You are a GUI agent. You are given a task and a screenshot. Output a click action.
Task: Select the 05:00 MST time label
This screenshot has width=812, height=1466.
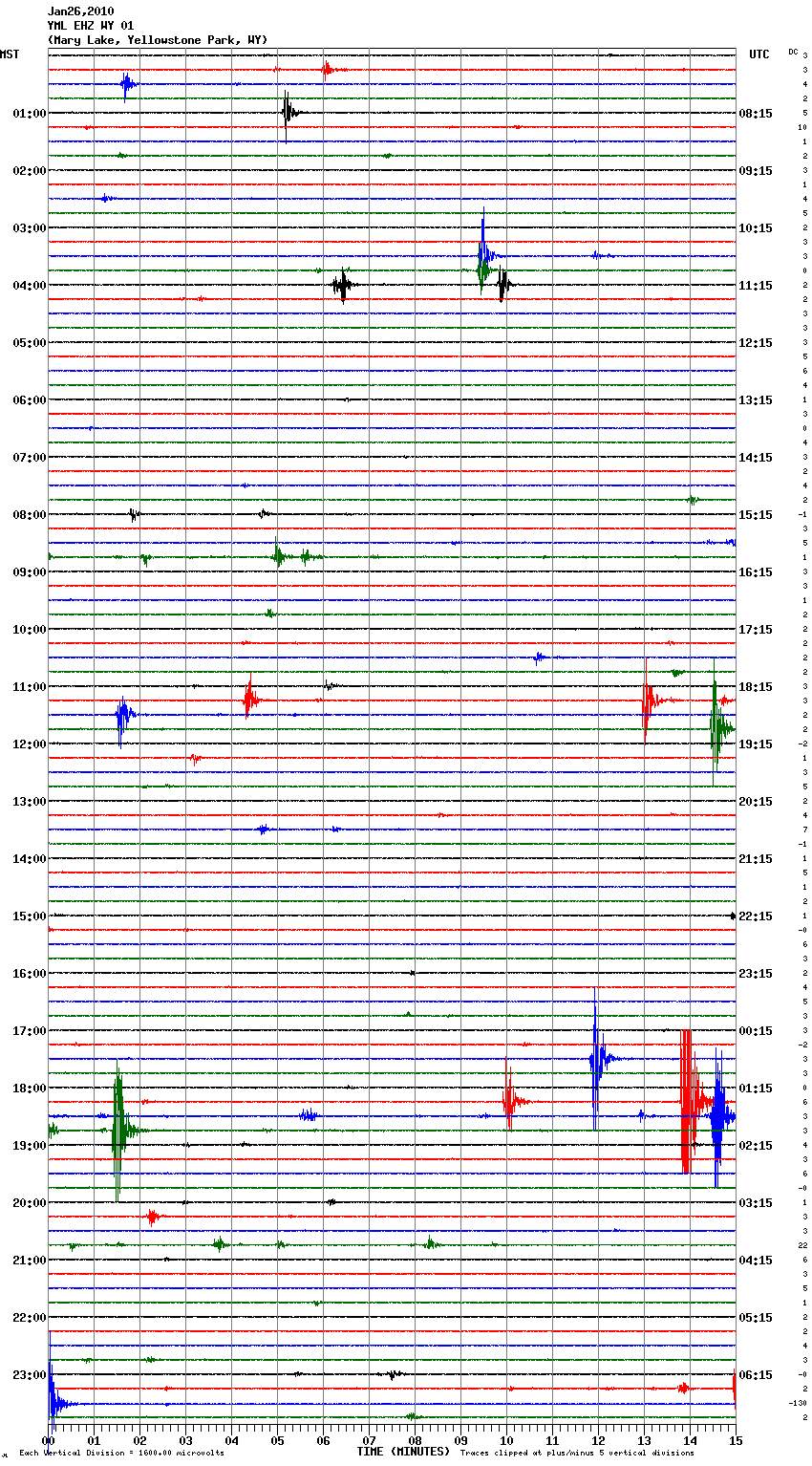(x=29, y=343)
